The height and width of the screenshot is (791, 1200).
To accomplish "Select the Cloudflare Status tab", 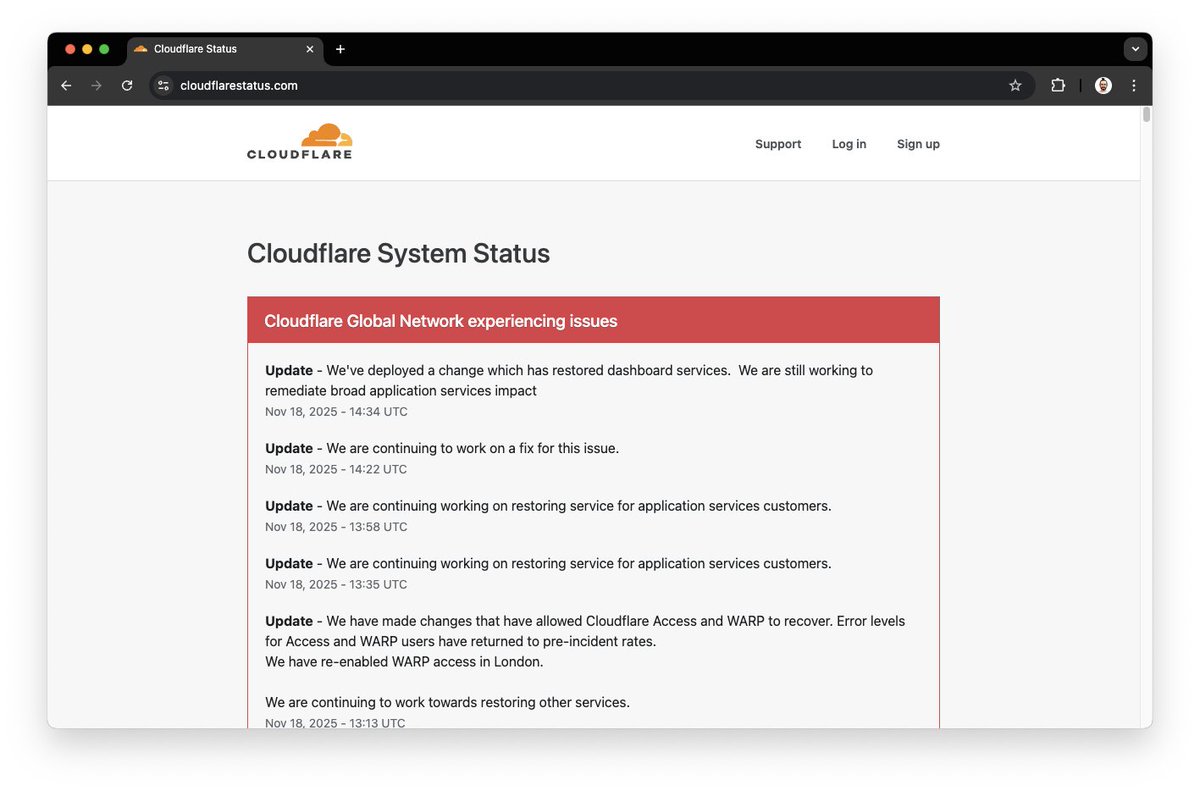I will (x=224, y=49).
